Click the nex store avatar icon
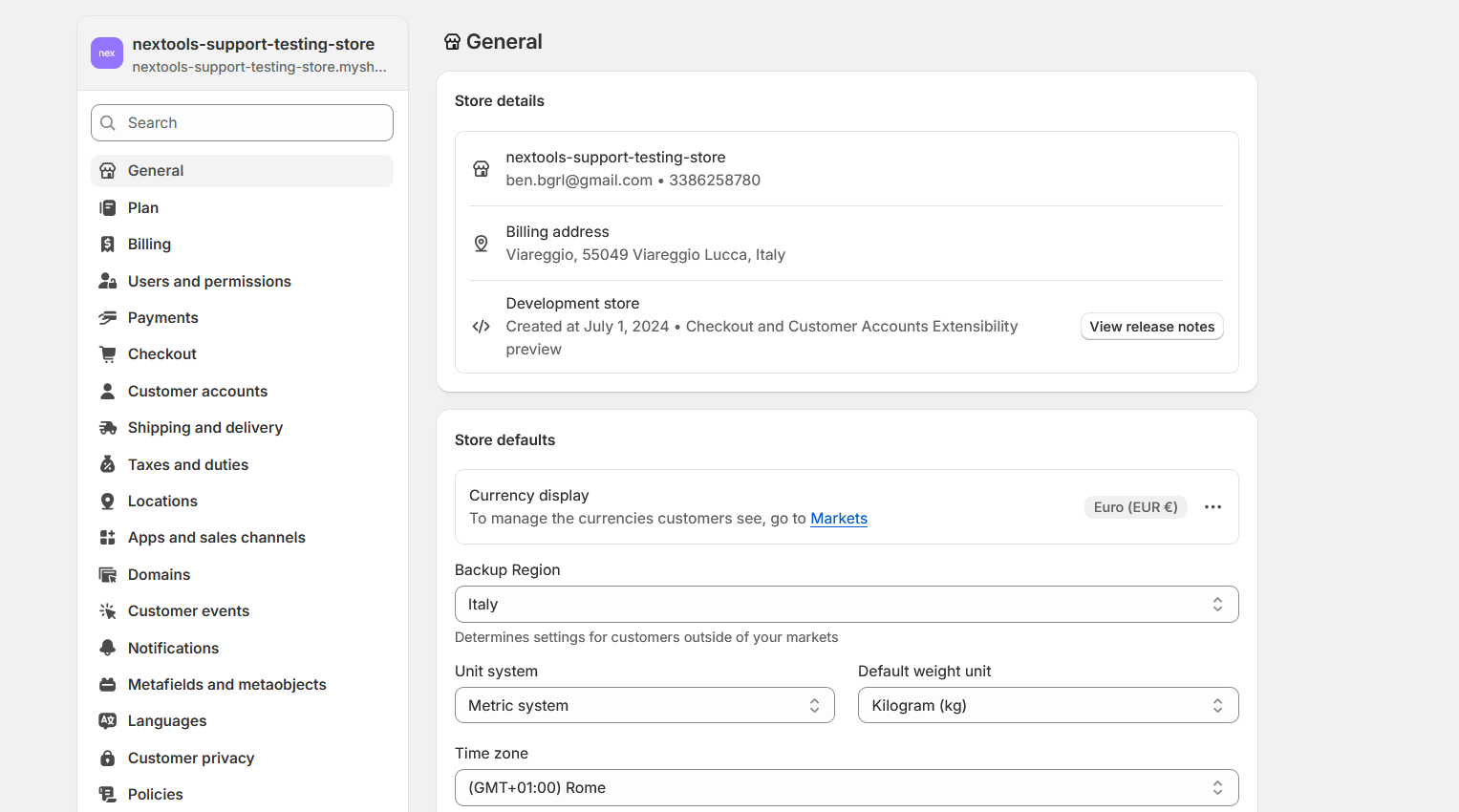Viewport: 1459px width, 812px height. pos(107,53)
